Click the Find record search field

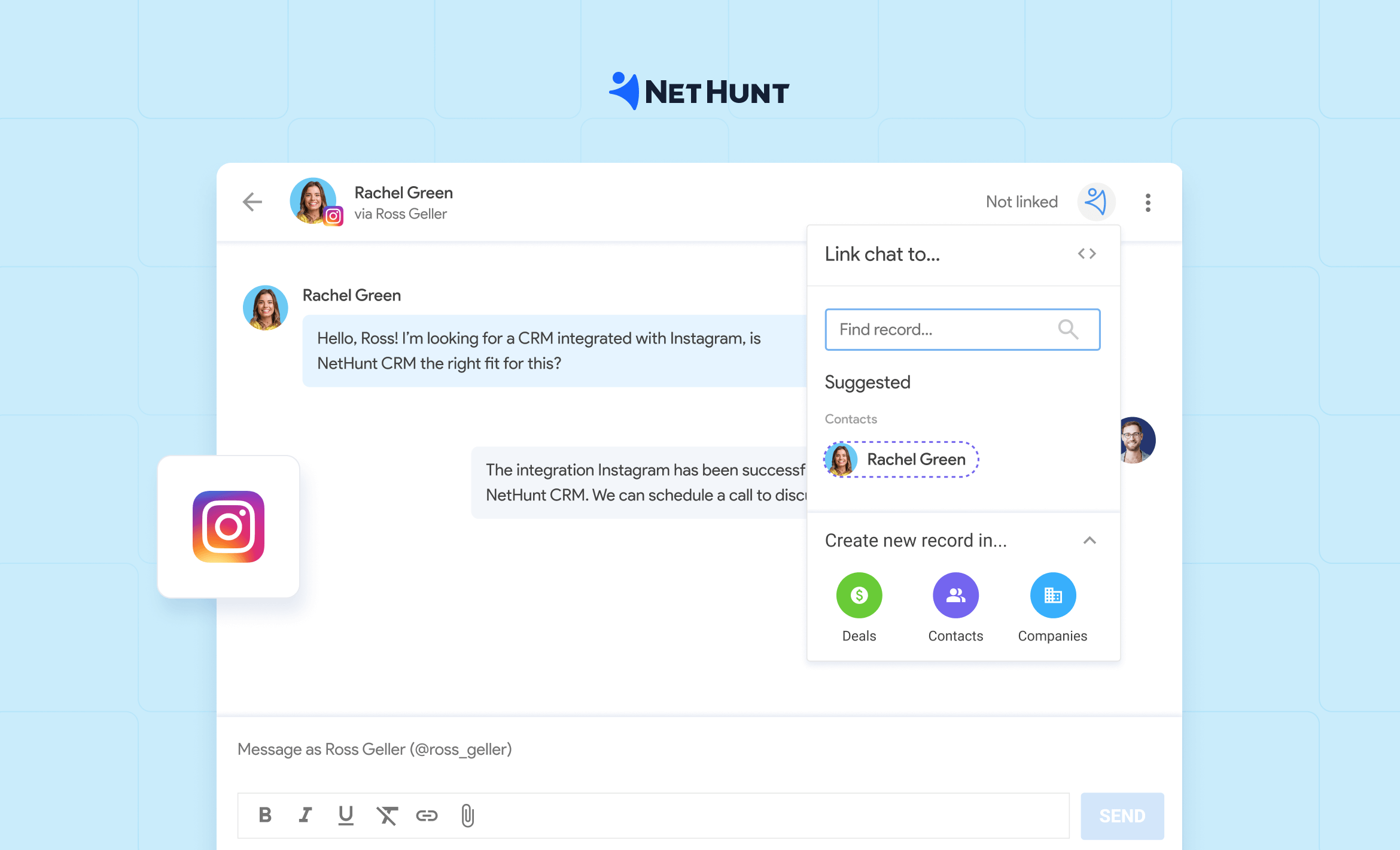[x=939, y=329]
